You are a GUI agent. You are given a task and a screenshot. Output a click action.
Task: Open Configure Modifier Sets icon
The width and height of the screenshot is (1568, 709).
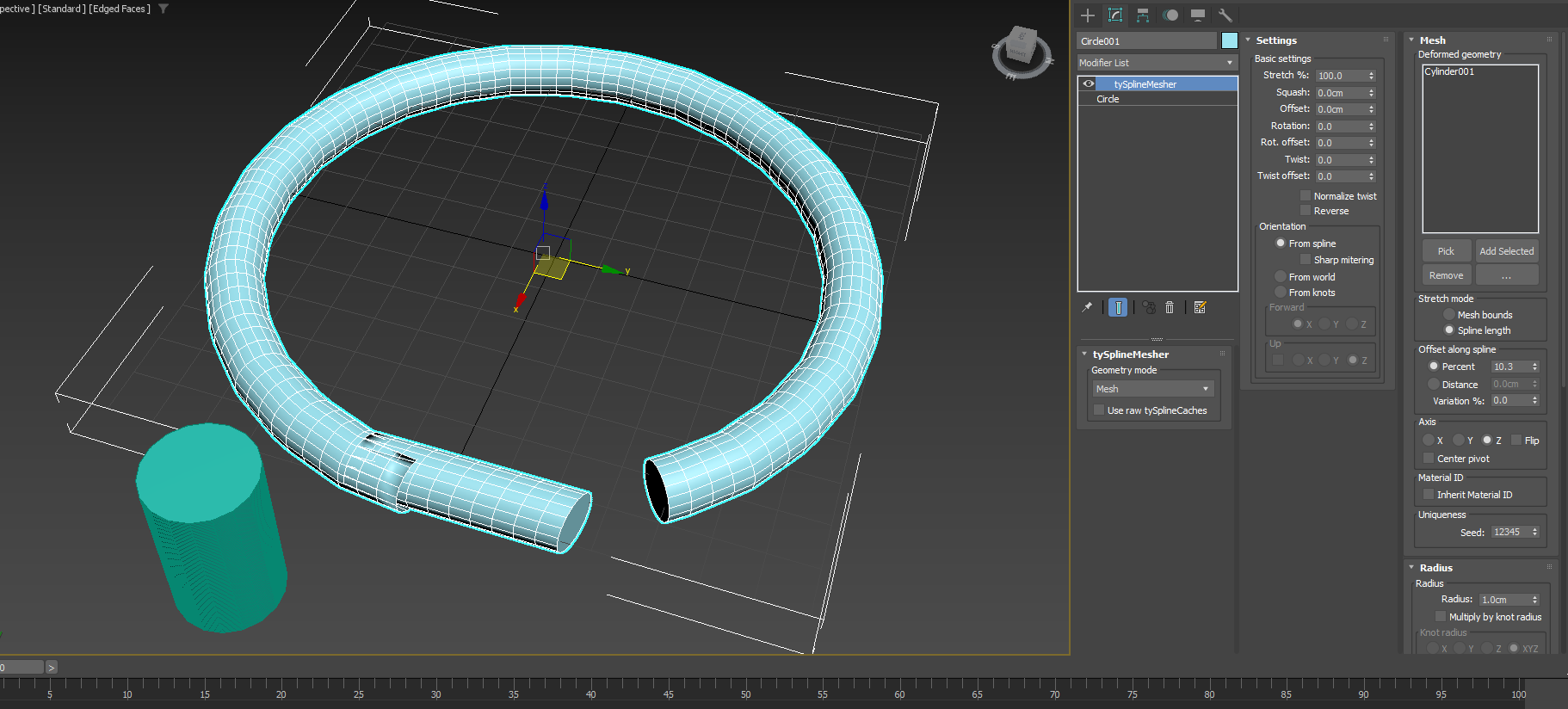pos(1201,307)
